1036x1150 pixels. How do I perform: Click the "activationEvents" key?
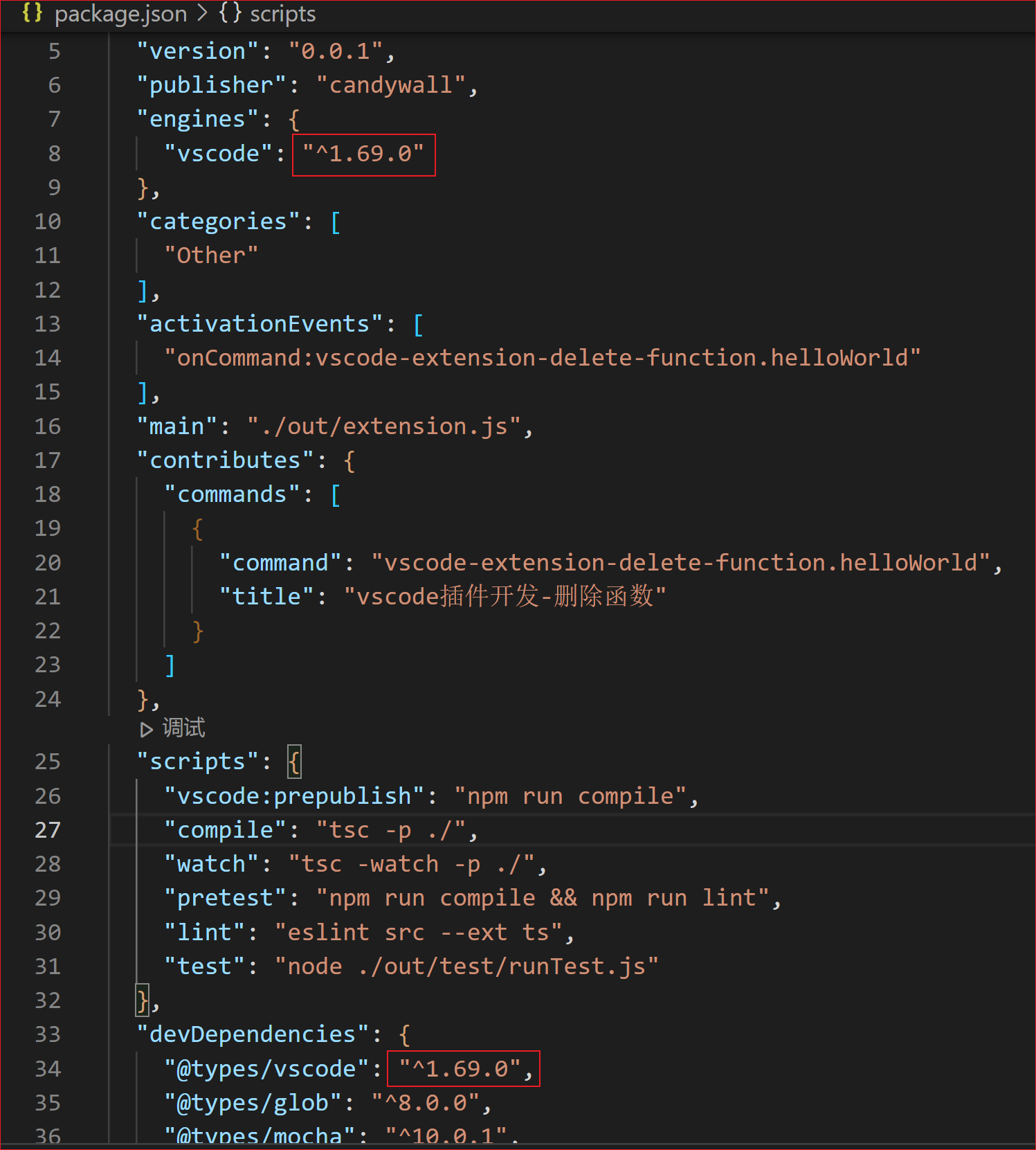coord(260,324)
